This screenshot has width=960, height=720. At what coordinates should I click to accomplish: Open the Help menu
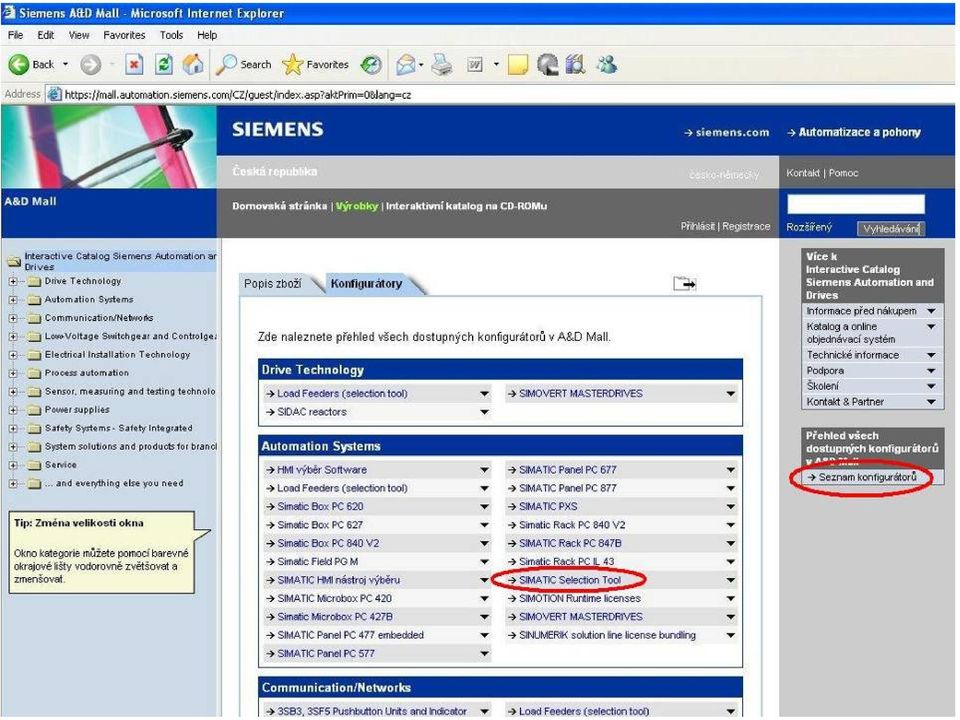207,36
